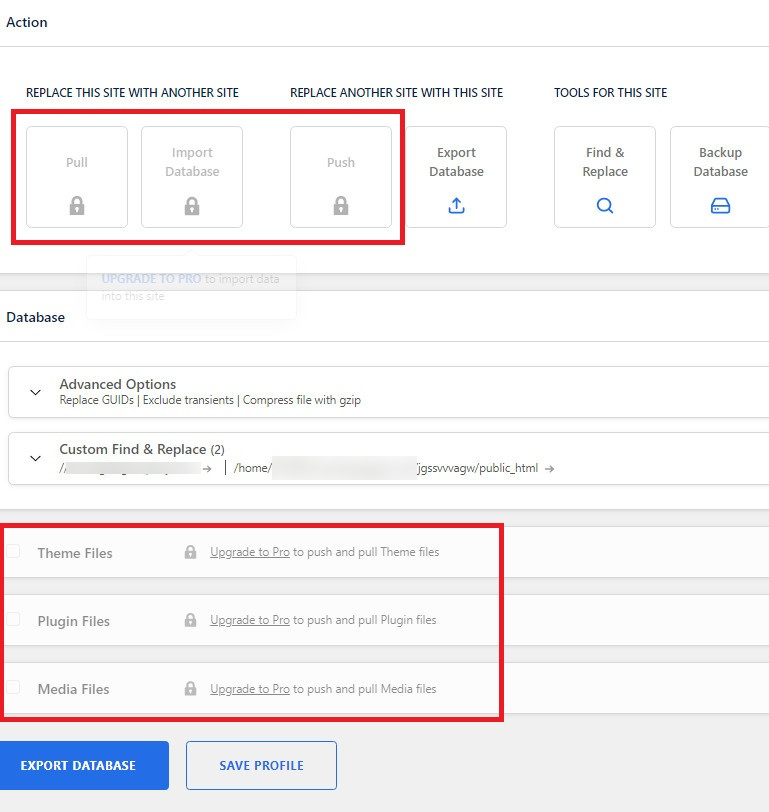Screen dimensions: 769x812
Task: Click the lock icon next to Theme Files
Action: point(190,552)
